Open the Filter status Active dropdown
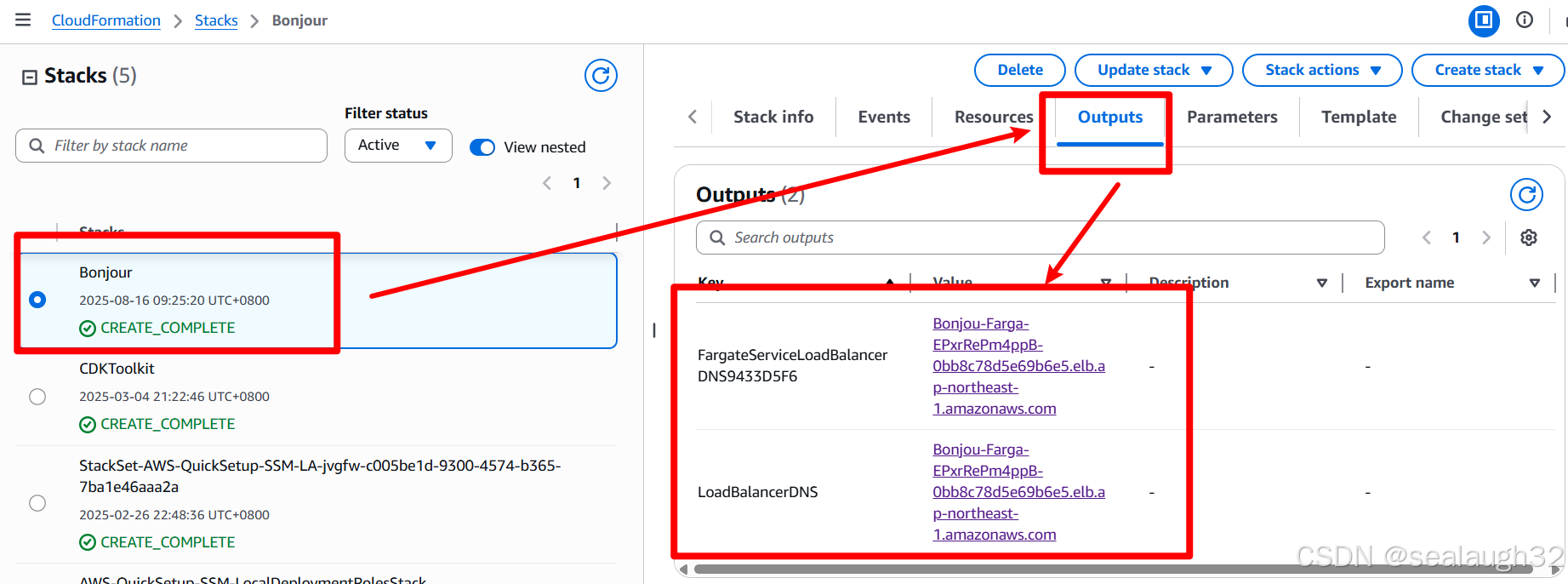The width and height of the screenshot is (1568, 584). [x=398, y=146]
